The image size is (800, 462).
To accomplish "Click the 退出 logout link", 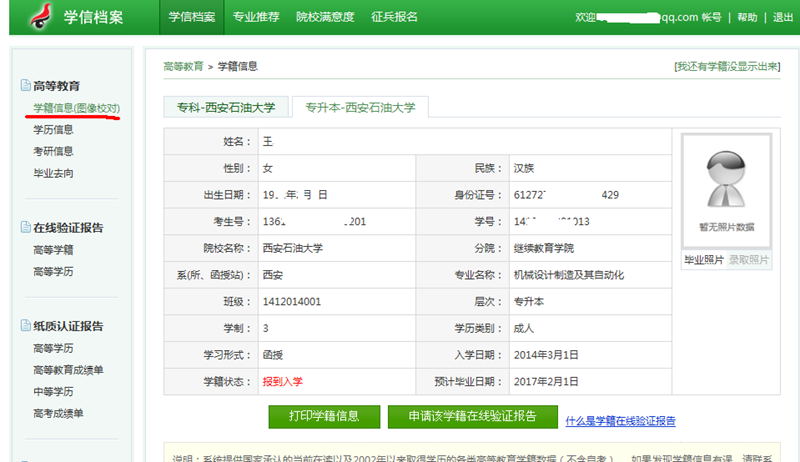I will (x=783, y=17).
